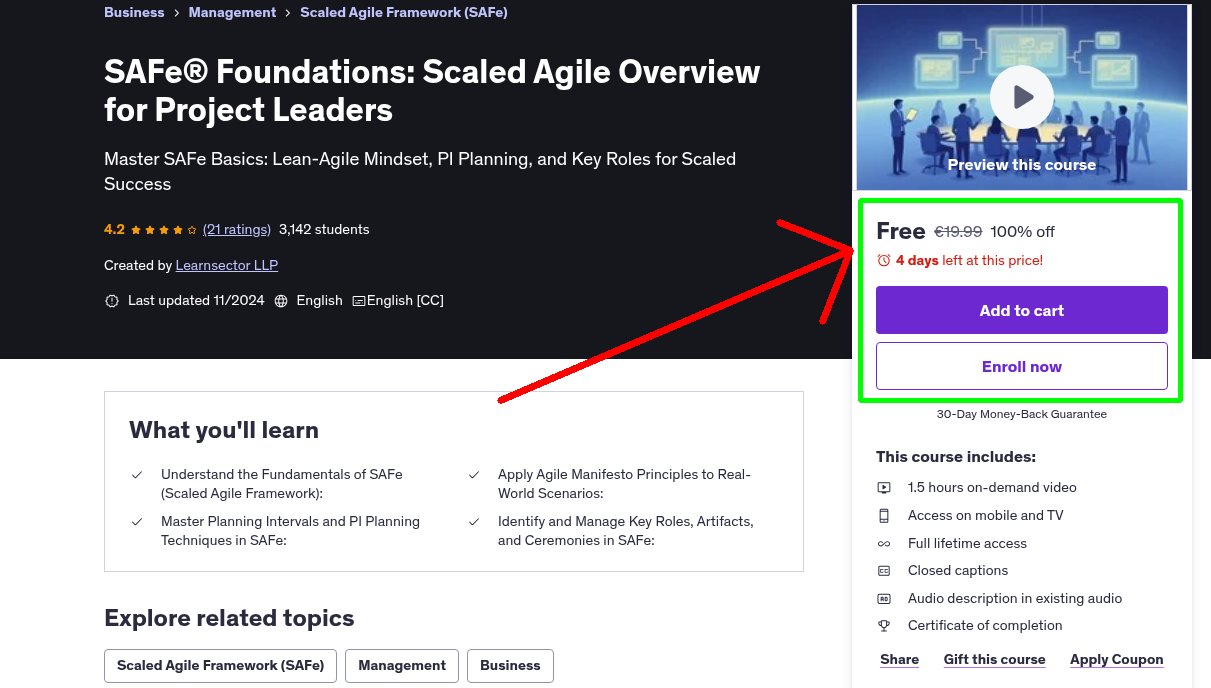Click the closed captions icon beside English [CC]
This screenshot has height=688, width=1211.
point(359,300)
